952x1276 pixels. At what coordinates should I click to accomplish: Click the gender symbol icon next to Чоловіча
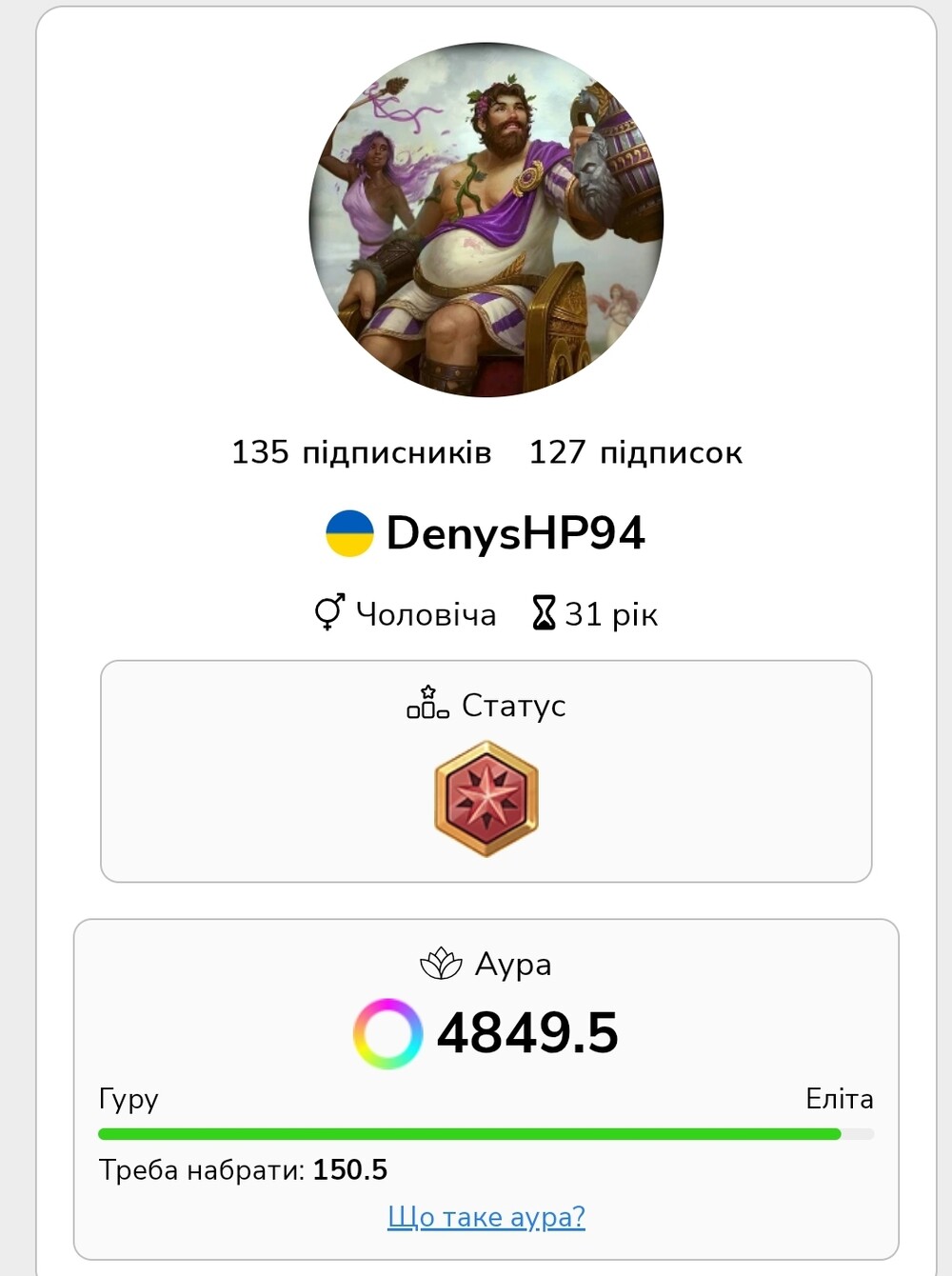click(x=329, y=612)
